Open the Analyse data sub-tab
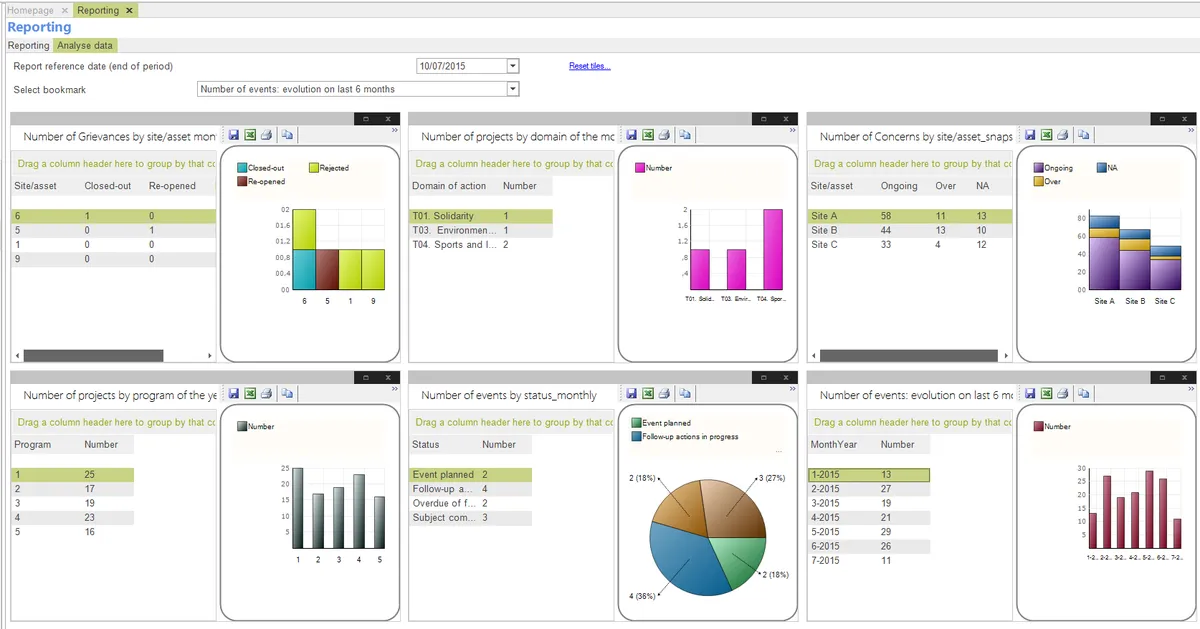The image size is (1200, 629). point(85,45)
